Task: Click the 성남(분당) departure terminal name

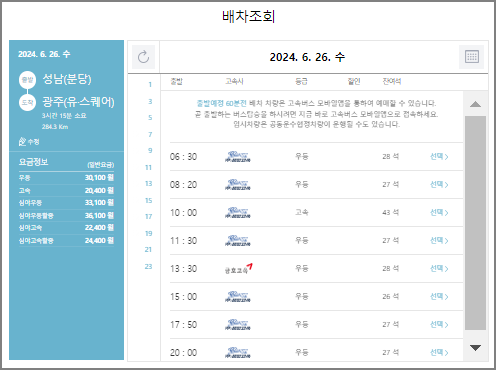Action: 67,79
